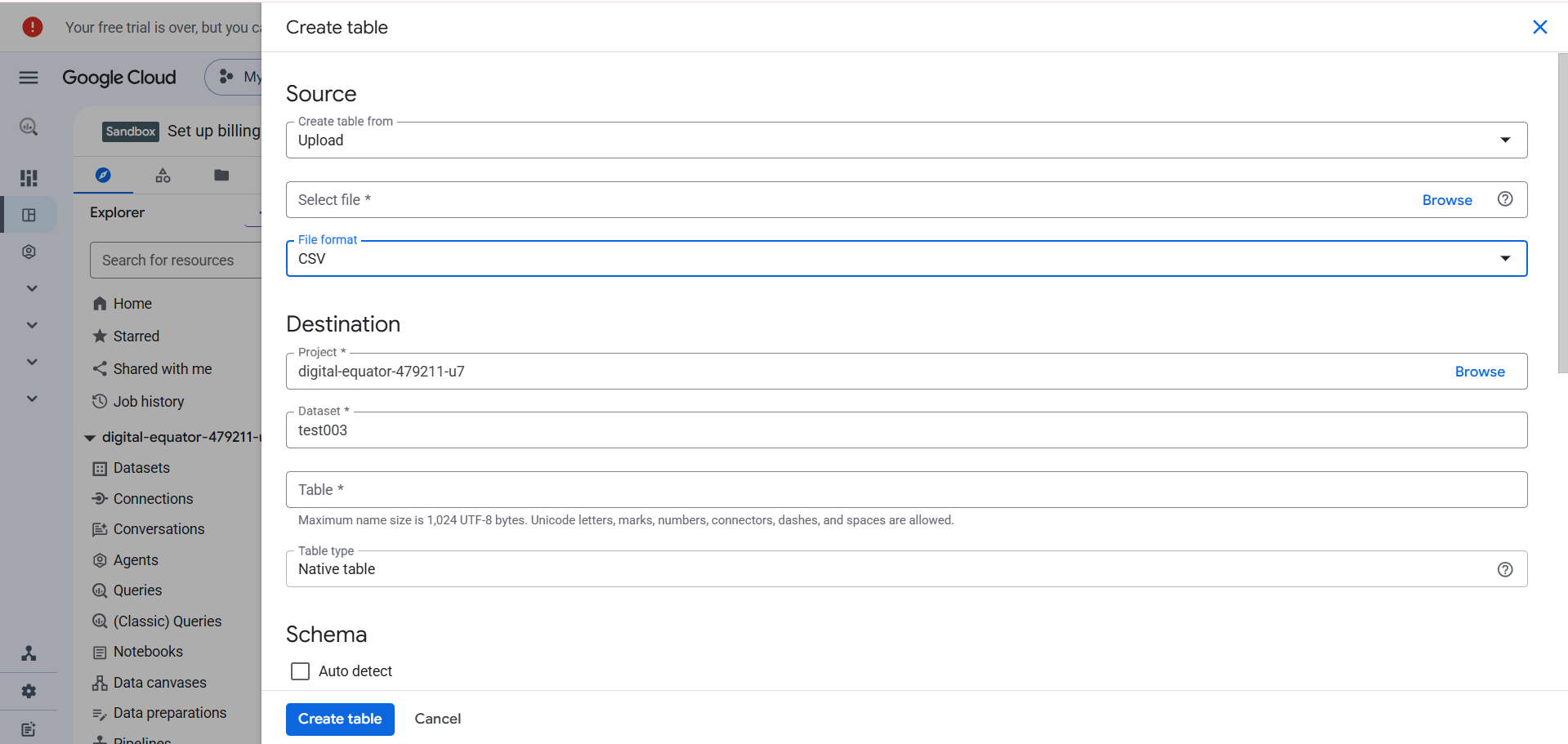This screenshot has width=1568, height=744.
Task: Open the project picker in the header
Action: tap(234, 77)
